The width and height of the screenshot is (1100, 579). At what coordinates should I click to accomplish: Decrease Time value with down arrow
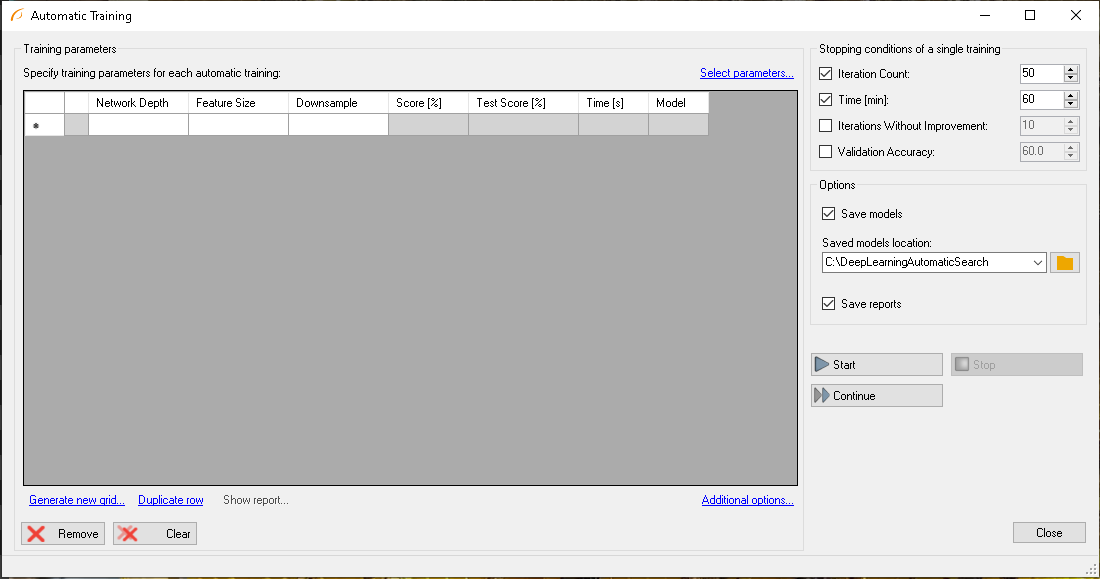point(1071,104)
